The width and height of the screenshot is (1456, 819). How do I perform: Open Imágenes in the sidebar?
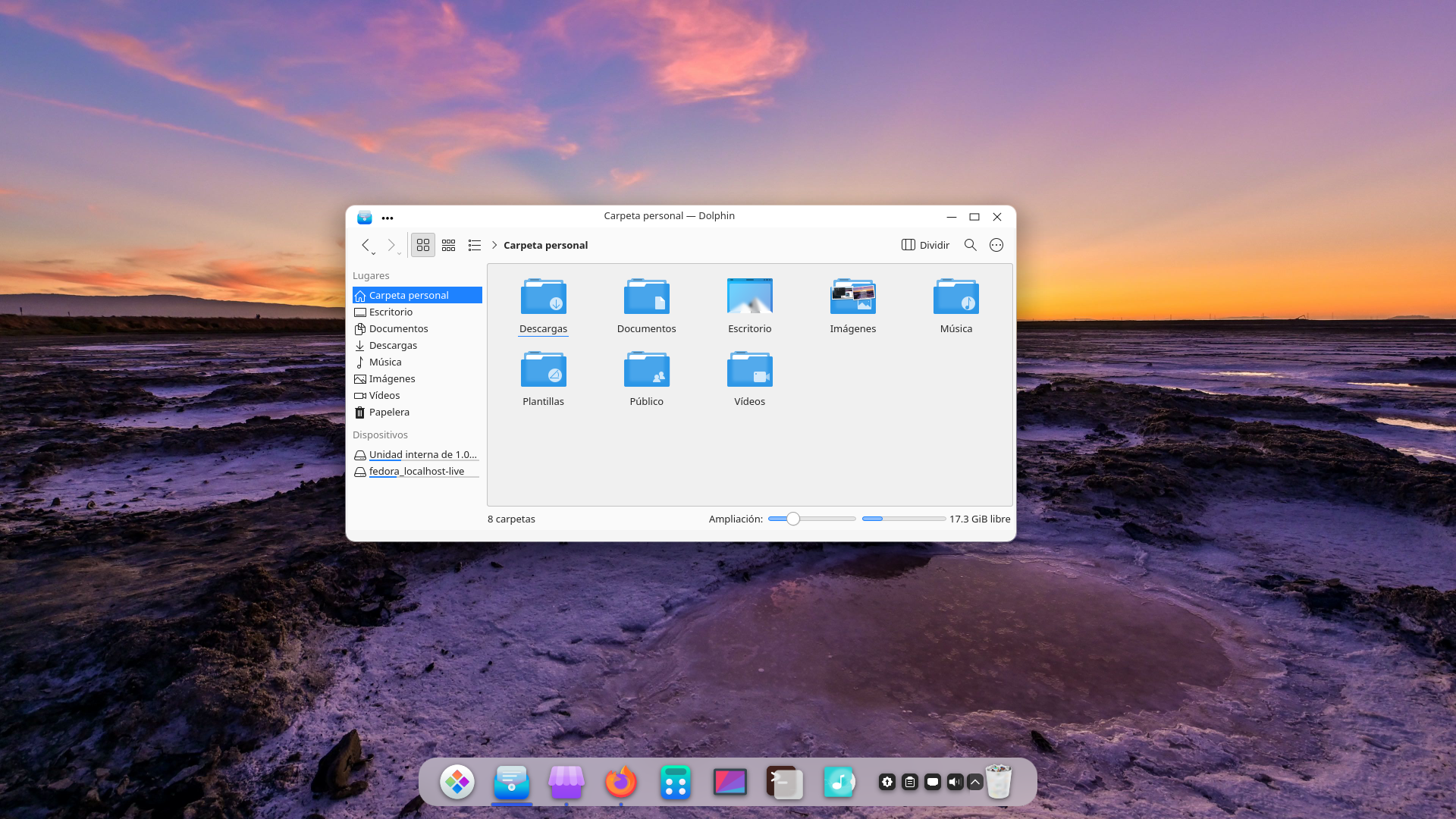(417, 378)
